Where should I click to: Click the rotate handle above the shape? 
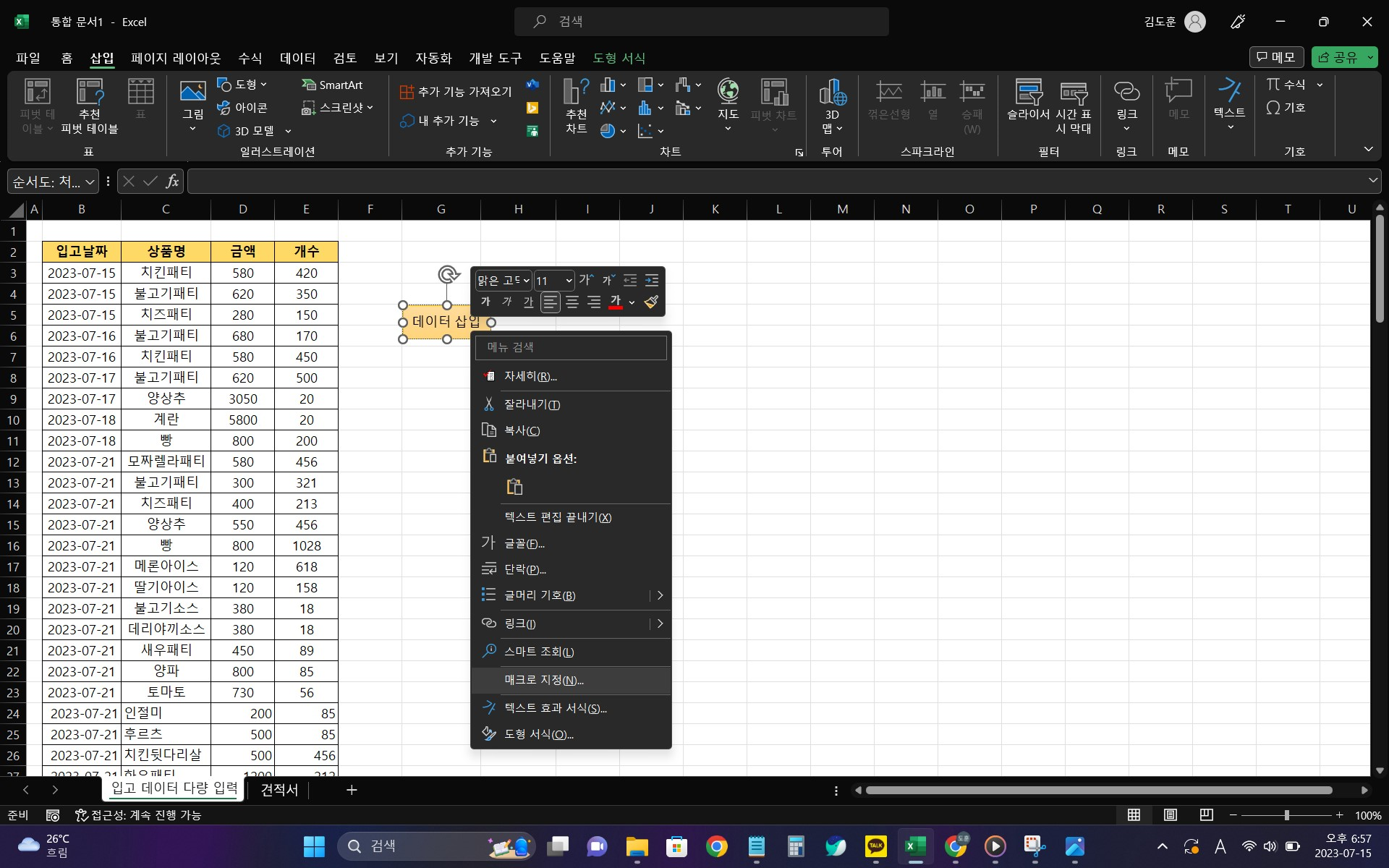tap(448, 275)
